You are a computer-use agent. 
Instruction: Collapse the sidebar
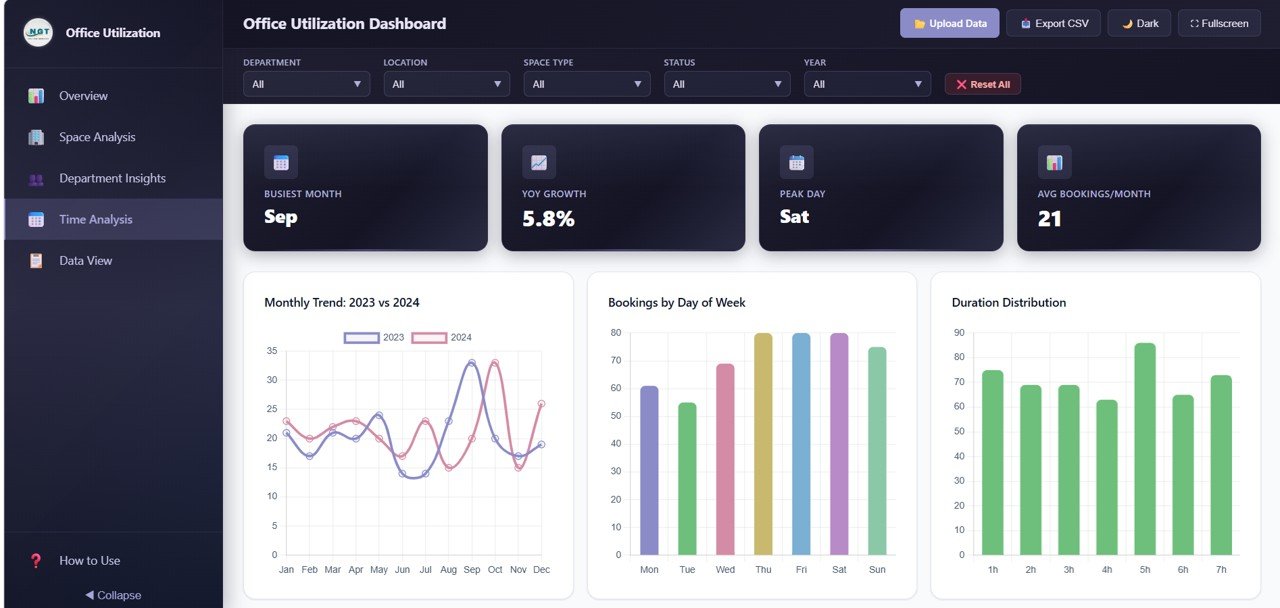pyautogui.click(x=111, y=595)
